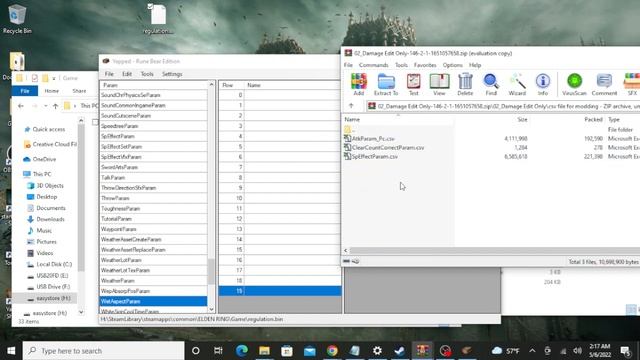Click the Task View taskbar button
The image size is (640, 360).
(x=218, y=351)
